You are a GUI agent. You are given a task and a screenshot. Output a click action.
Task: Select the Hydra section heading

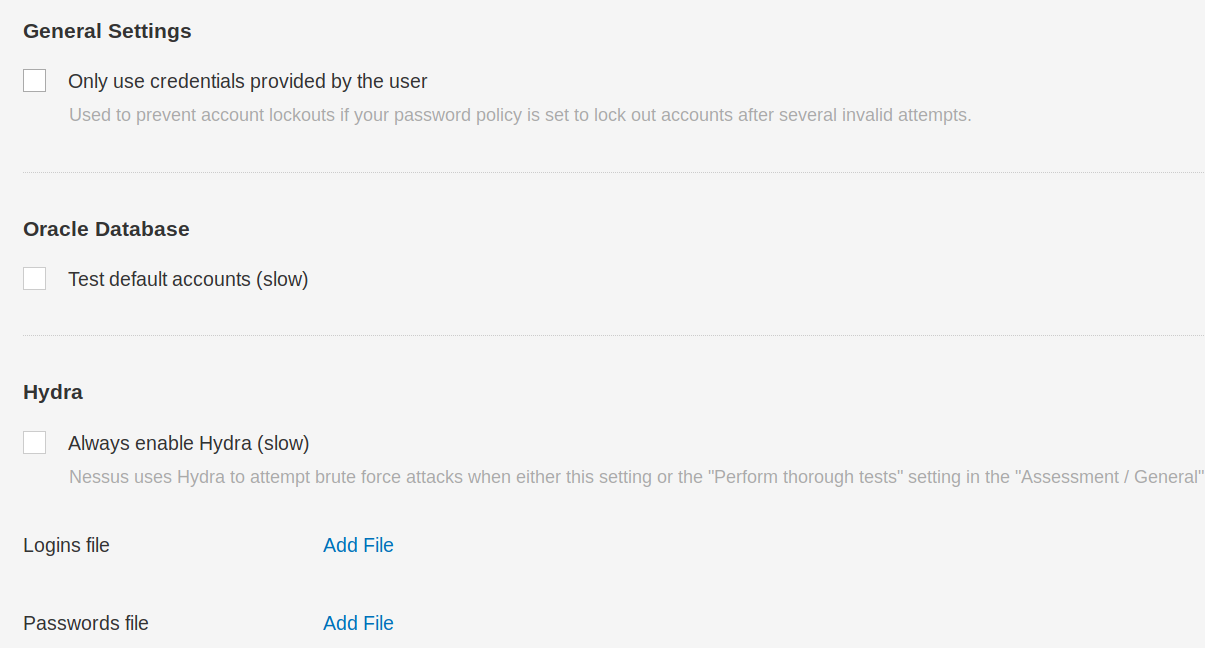pyautogui.click(x=53, y=392)
